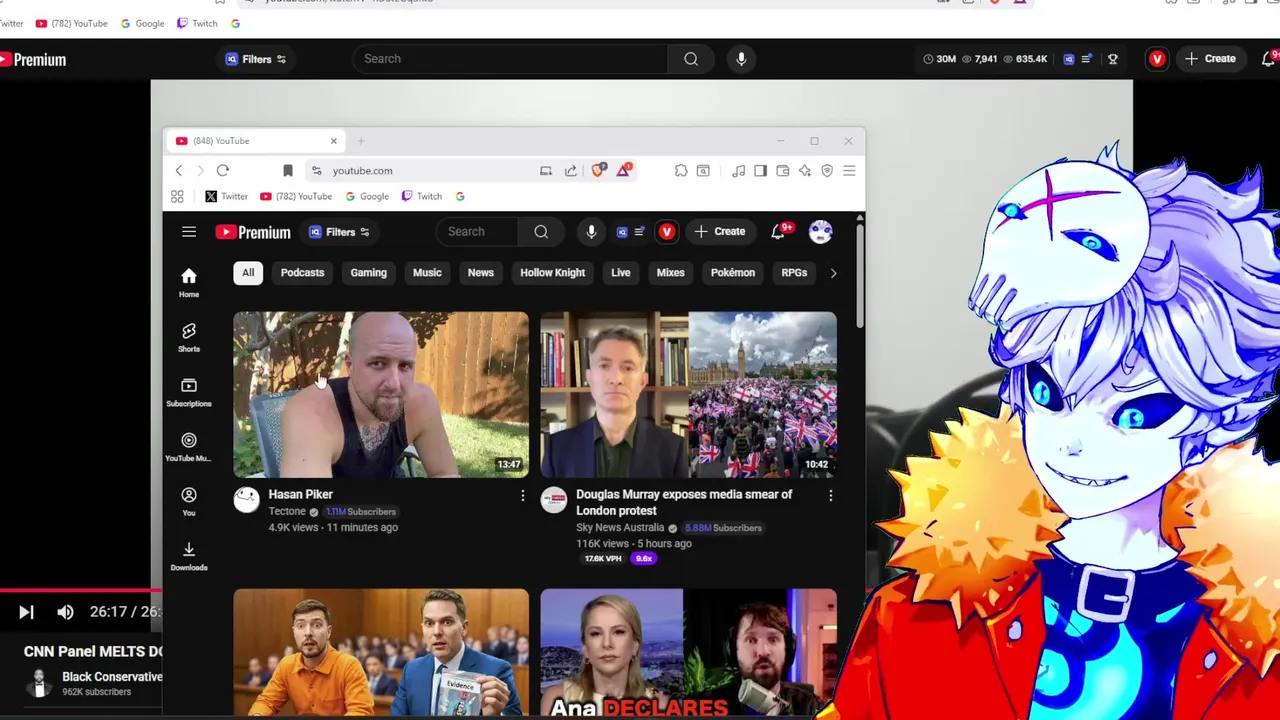Switch to the (848) YouTube browser tab
Viewport: 1280px width, 720px height.
[255, 141]
